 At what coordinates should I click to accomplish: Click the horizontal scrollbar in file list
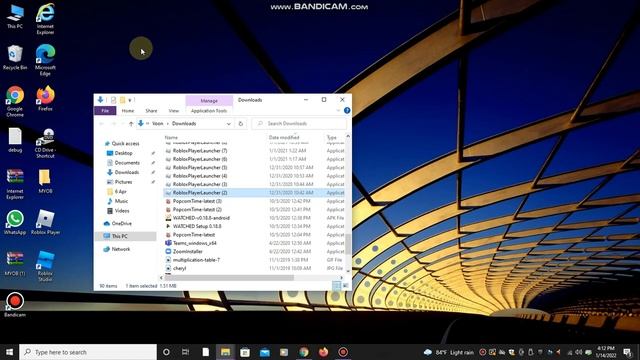229,278
